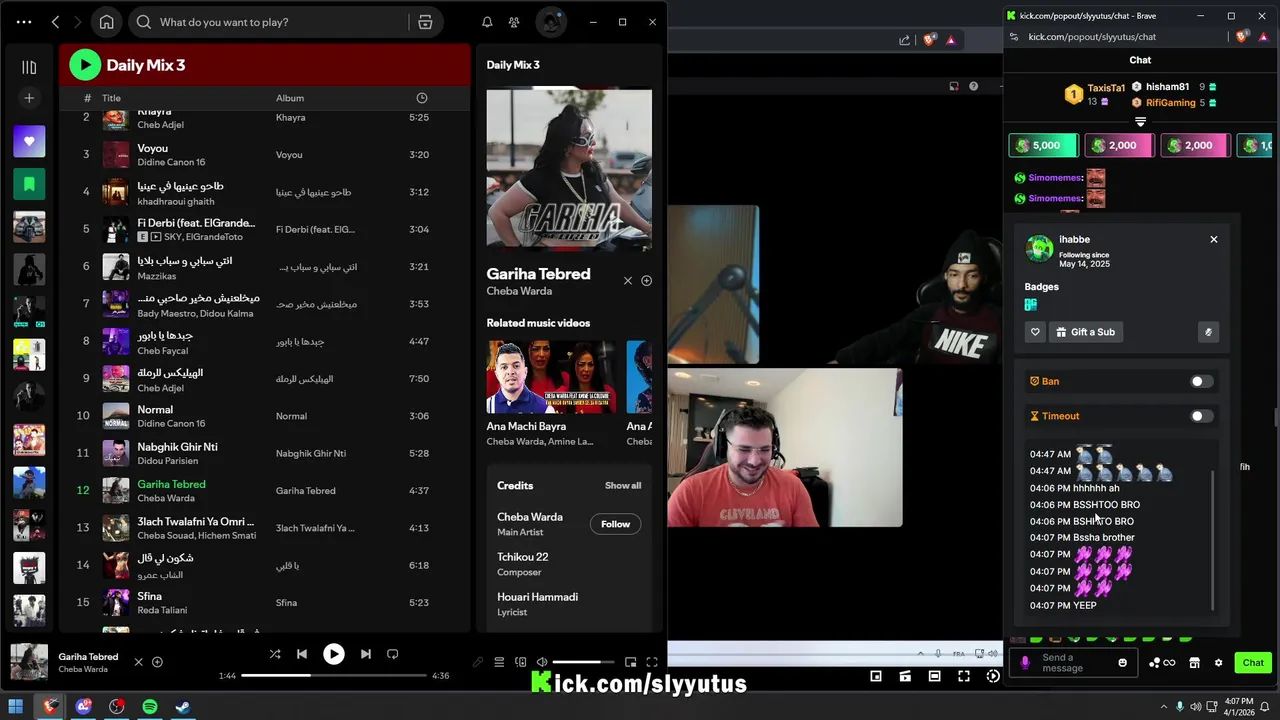This screenshot has width=1280, height=720.
Task: Skip to the next track
Action: (366, 654)
